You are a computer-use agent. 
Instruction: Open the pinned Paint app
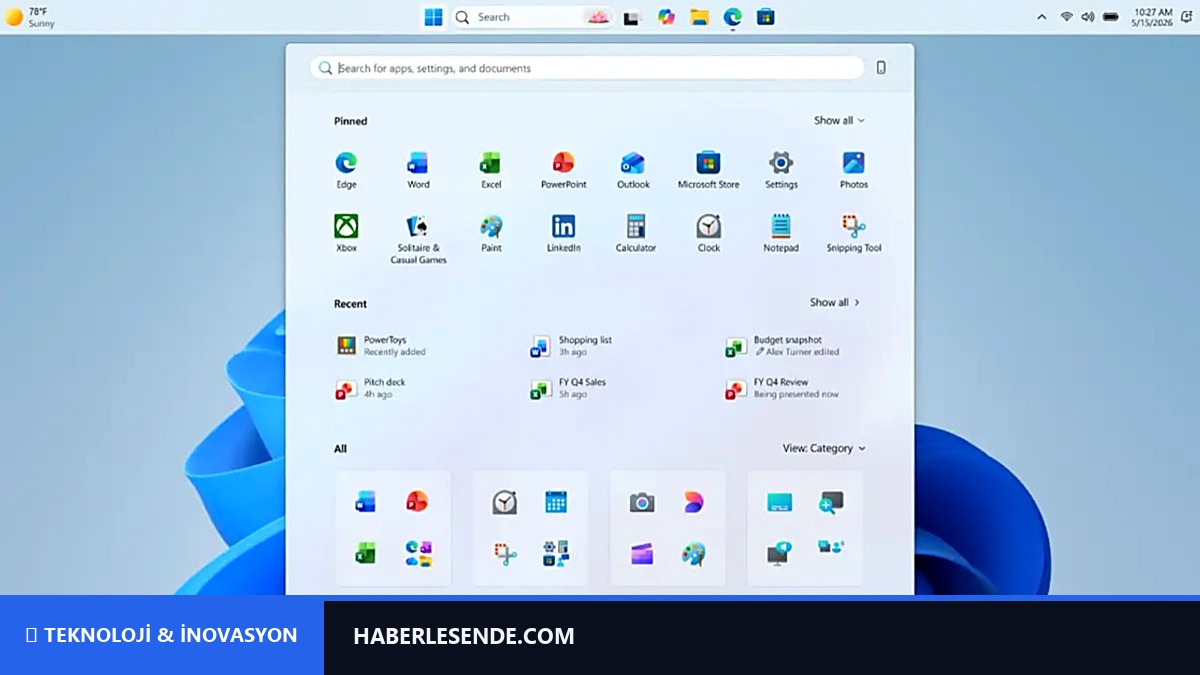point(491,233)
